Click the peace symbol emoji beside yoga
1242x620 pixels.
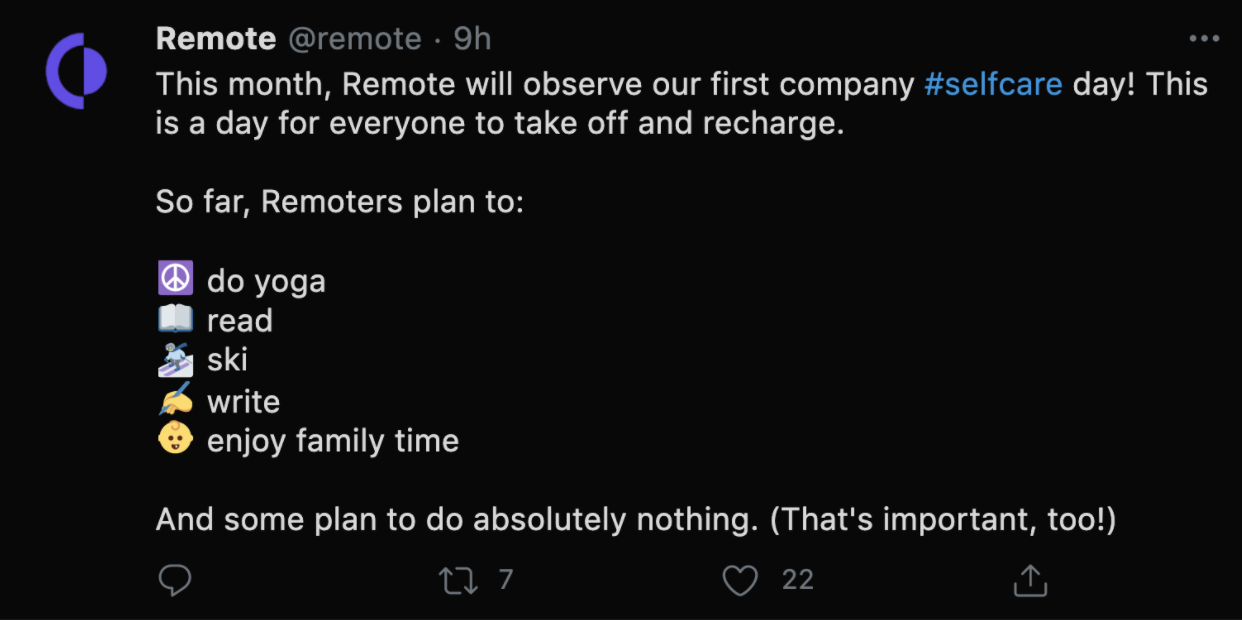(x=175, y=279)
